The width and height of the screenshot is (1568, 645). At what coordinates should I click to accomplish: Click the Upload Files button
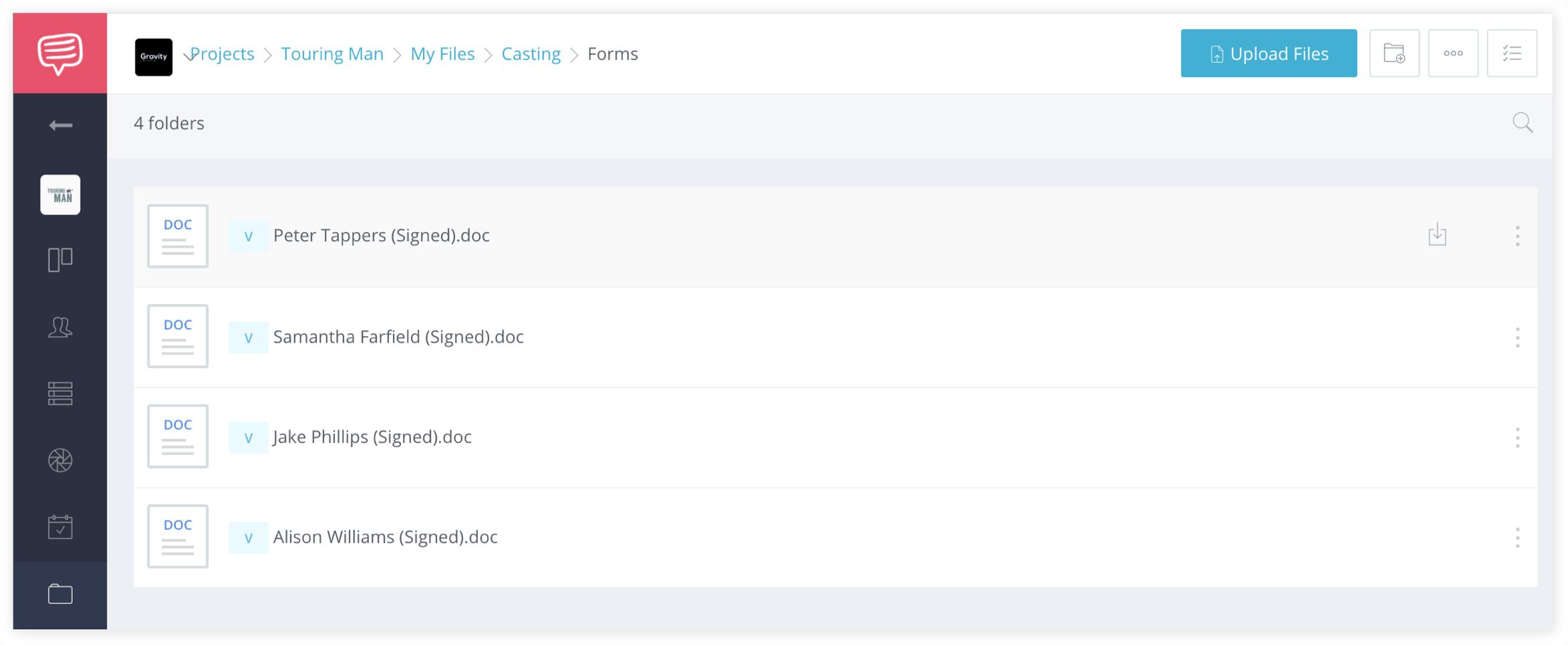click(1268, 53)
